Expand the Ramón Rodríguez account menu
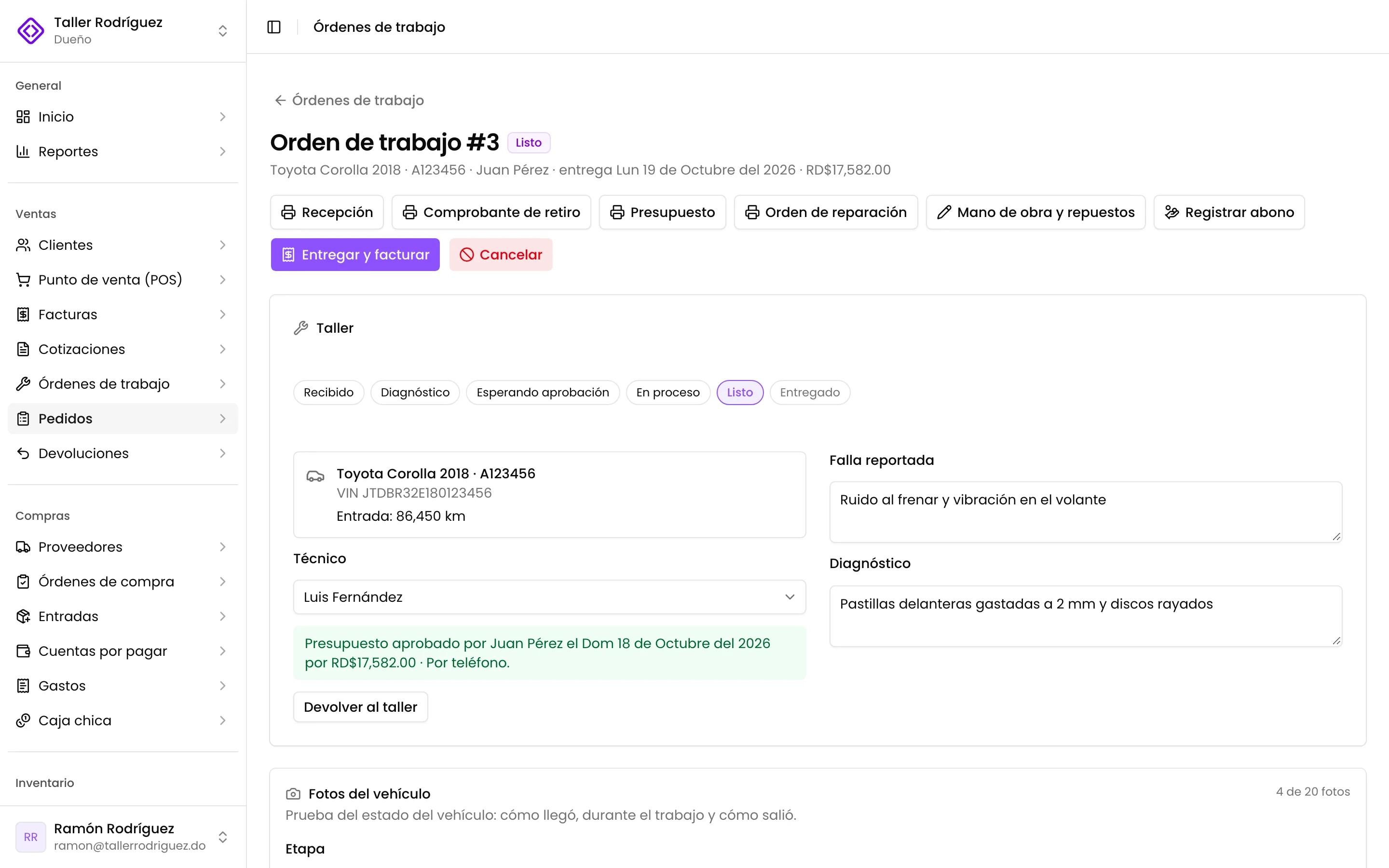Image resolution: width=1389 pixels, height=868 pixels. click(223, 837)
